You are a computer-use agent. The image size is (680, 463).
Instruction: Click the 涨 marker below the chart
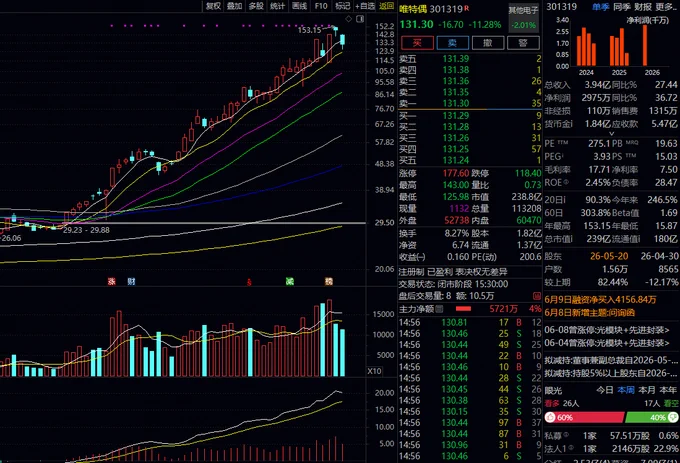coord(111,282)
